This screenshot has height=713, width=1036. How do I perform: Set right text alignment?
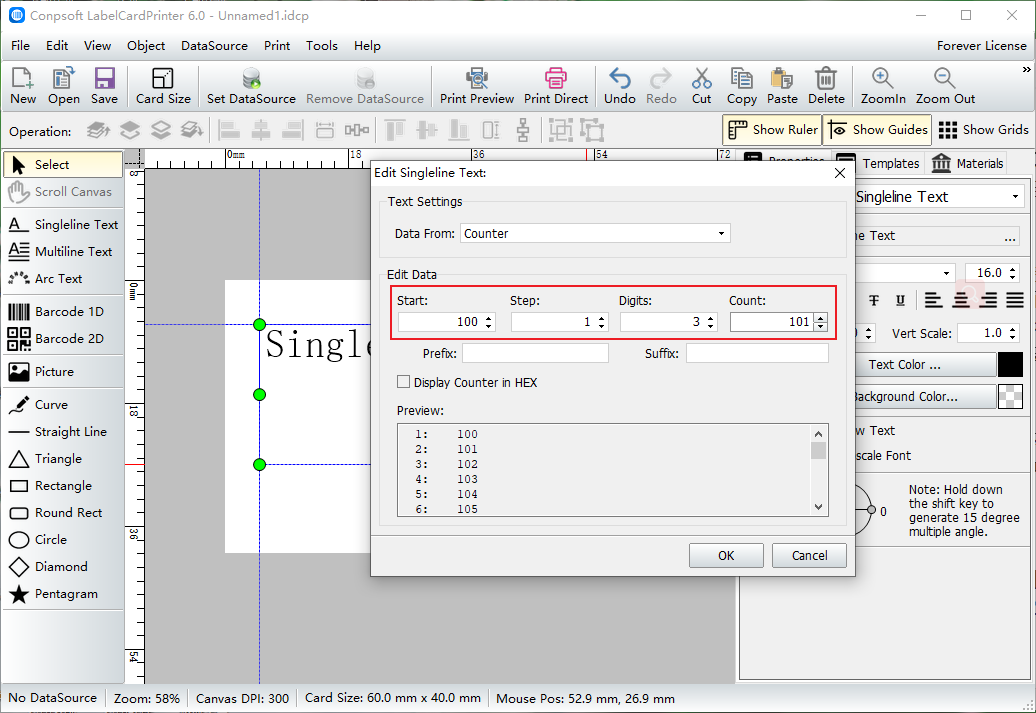tap(988, 301)
